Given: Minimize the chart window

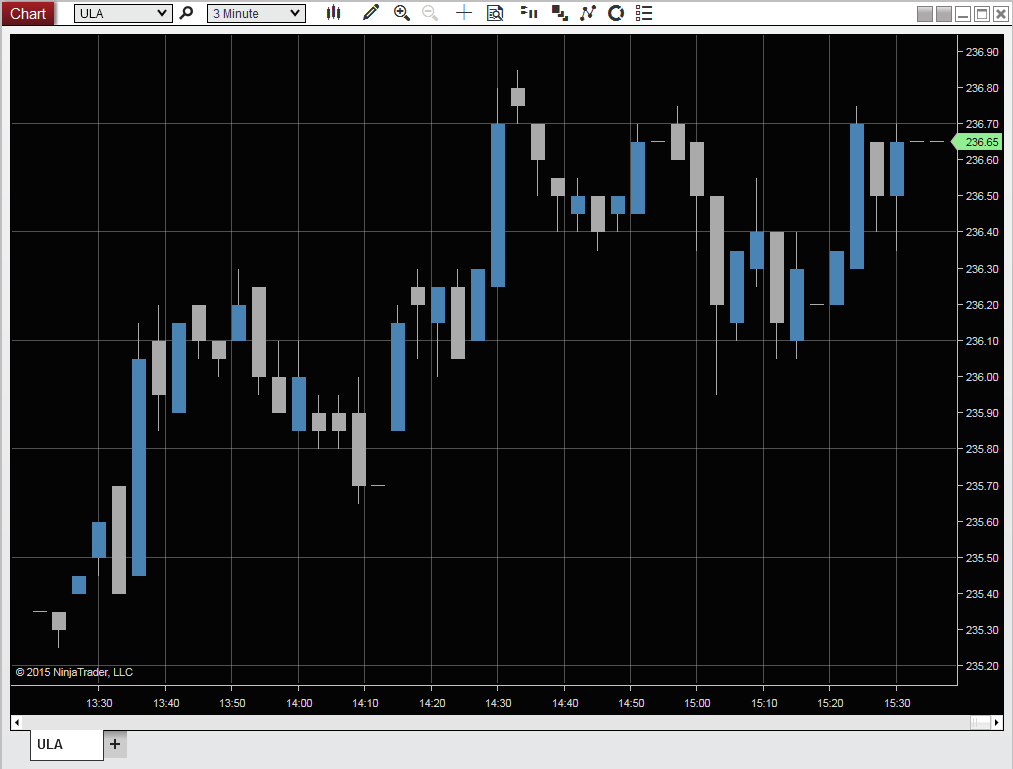Looking at the screenshot, I should tap(963, 14).
